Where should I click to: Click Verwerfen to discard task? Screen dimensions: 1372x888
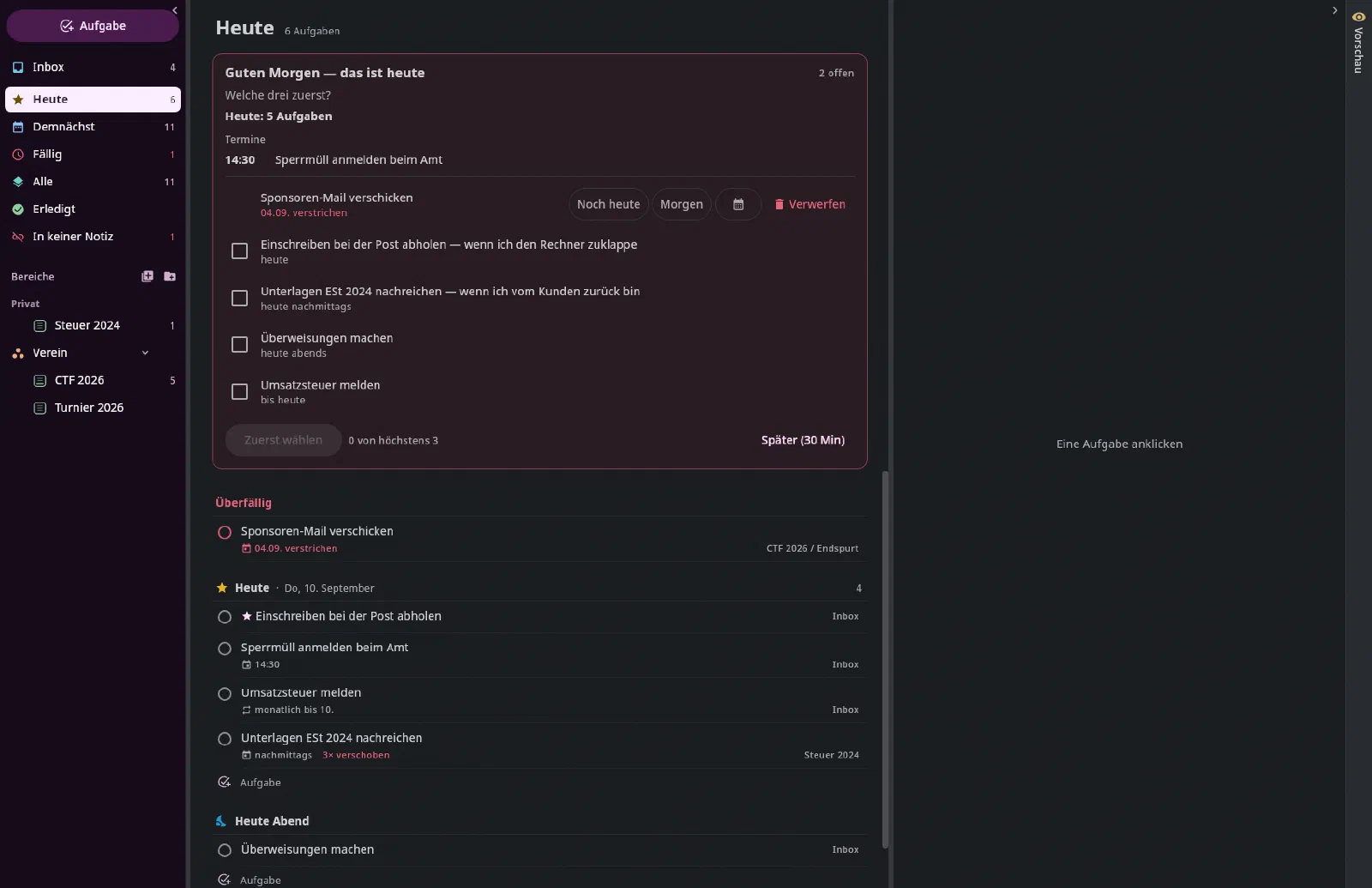point(809,204)
